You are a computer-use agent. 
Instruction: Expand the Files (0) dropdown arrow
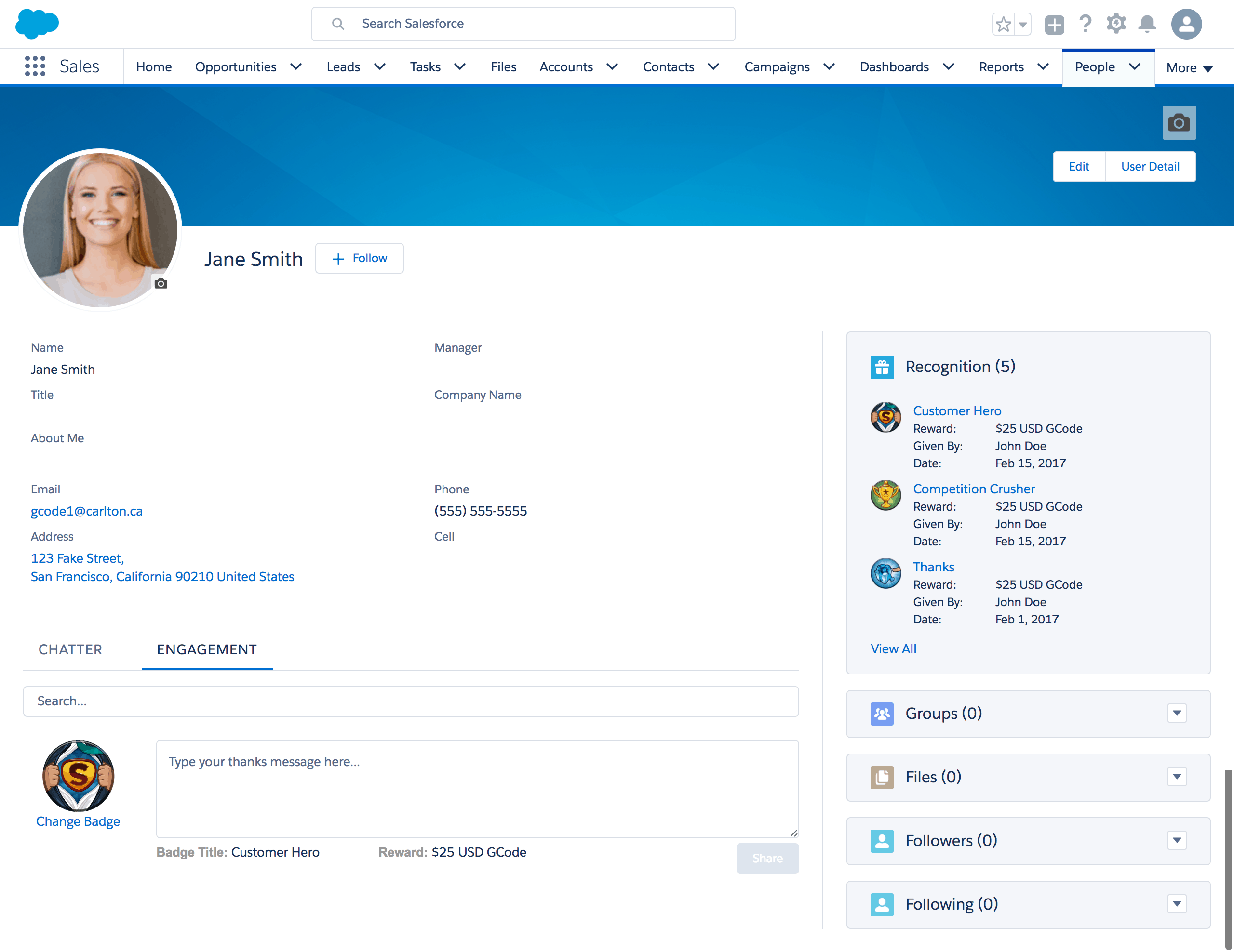click(x=1177, y=777)
